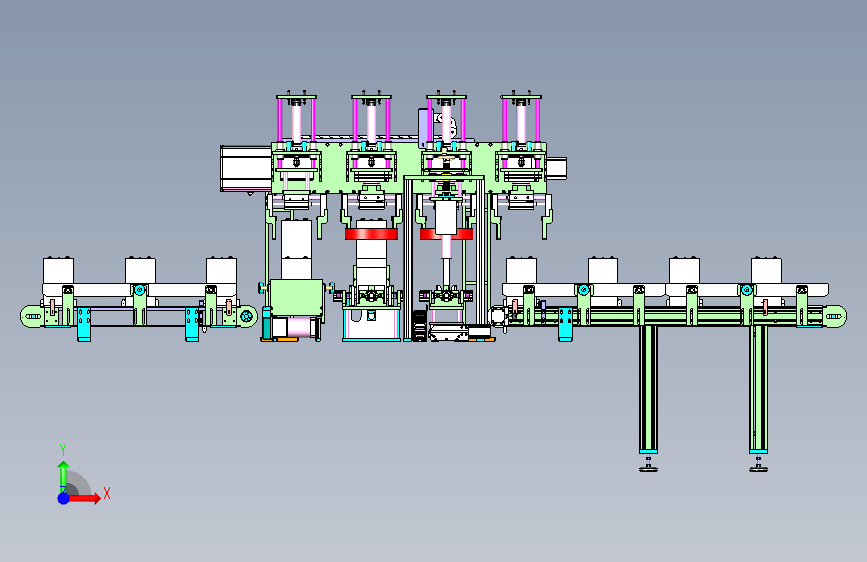
Task: Click the blue Z axis ball on the triad
Action: point(63,498)
